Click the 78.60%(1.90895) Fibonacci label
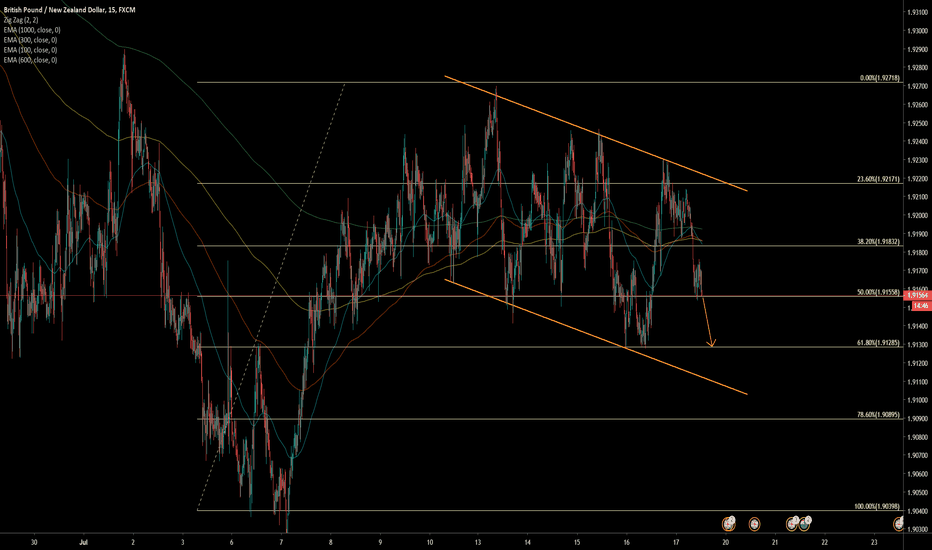Image resolution: width=932 pixels, height=550 pixels. tap(879, 415)
